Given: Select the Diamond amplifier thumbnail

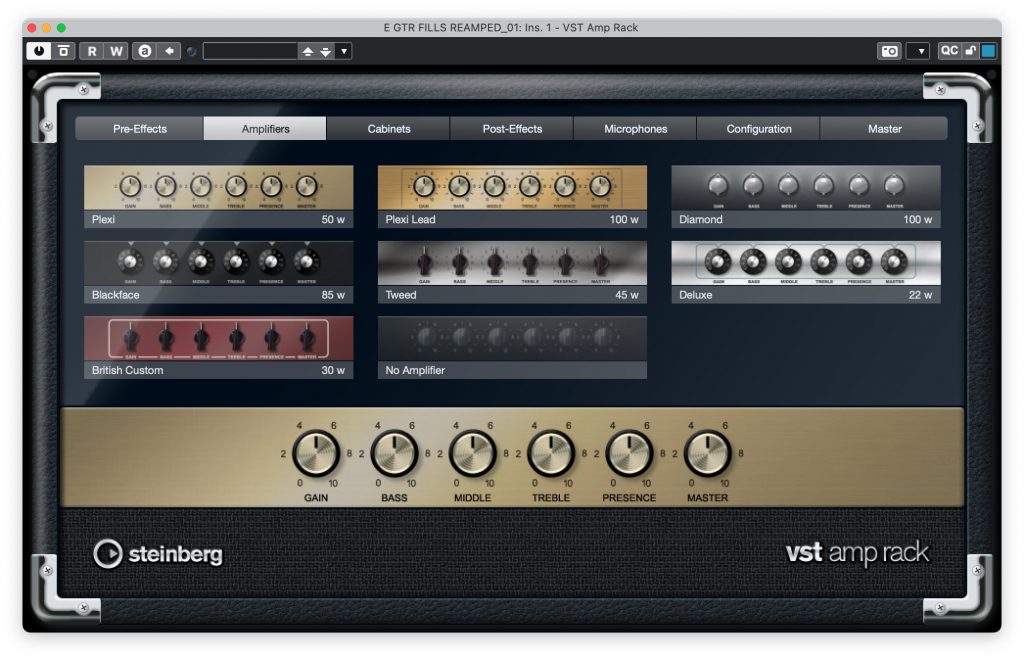Looking at the screenshot, I should [x=806, y=190].
